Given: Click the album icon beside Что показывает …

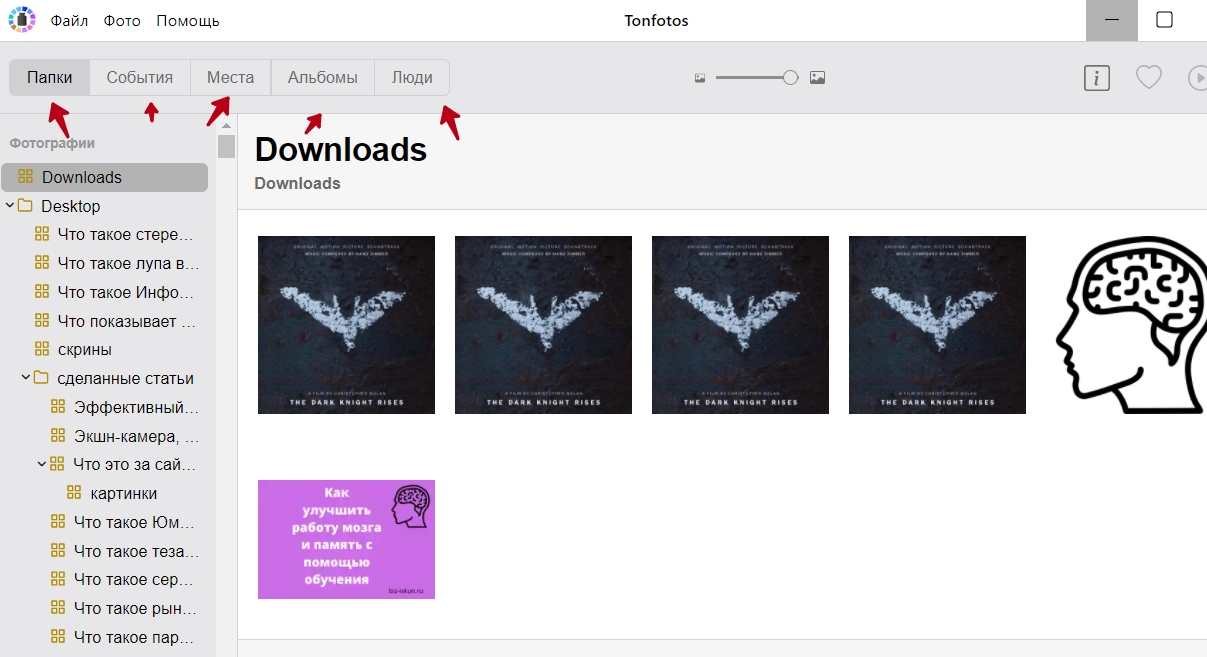Looking at the screenshot, I should (x=42, y=321).
